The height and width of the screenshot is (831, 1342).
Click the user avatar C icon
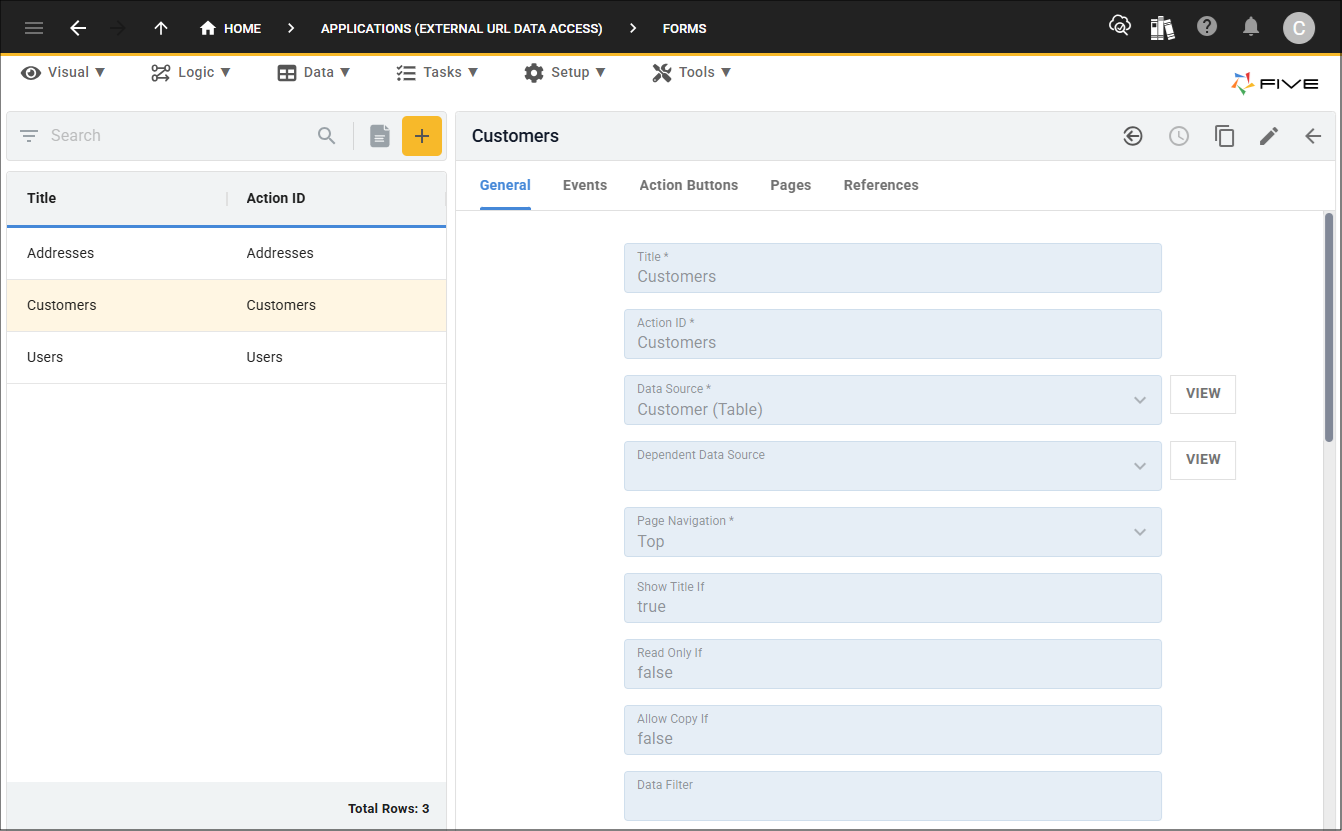(1298, 28)
